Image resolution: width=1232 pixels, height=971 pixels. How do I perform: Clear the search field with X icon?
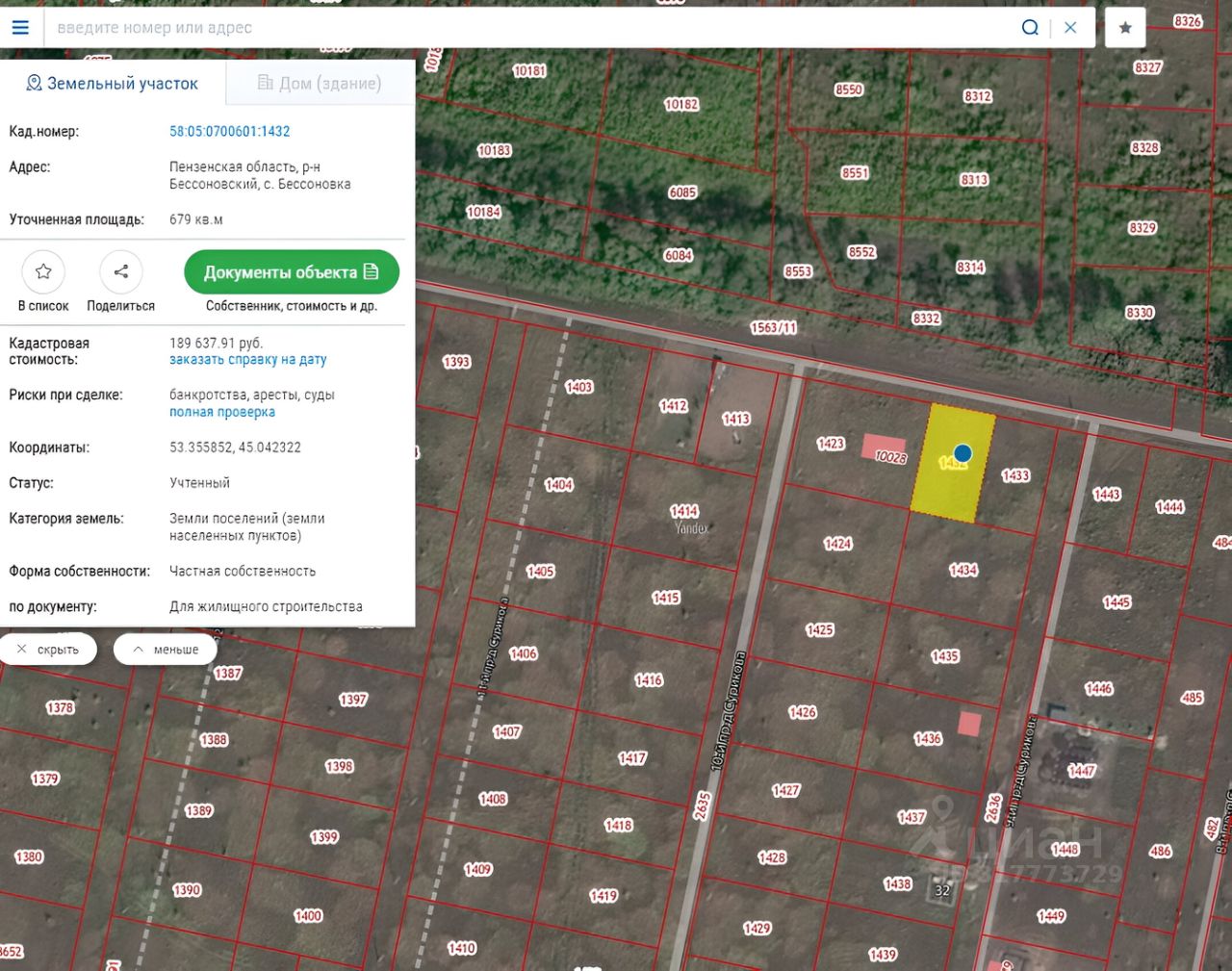1070,28
